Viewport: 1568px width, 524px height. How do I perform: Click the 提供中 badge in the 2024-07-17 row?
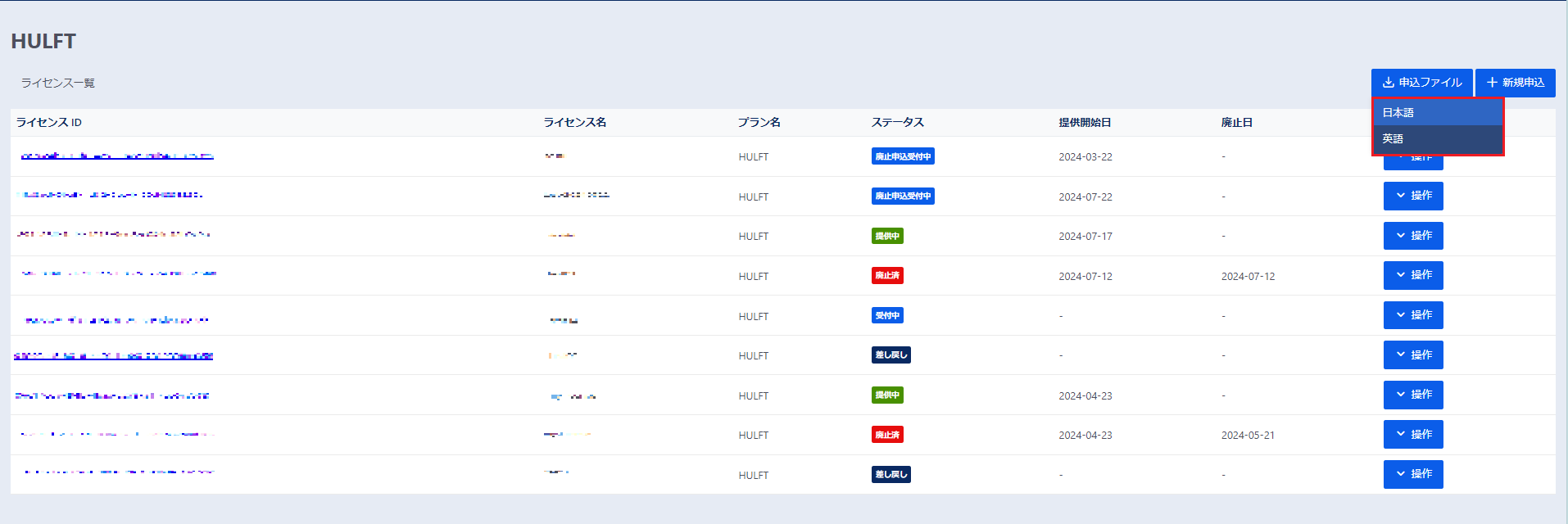tap(887, 236)
